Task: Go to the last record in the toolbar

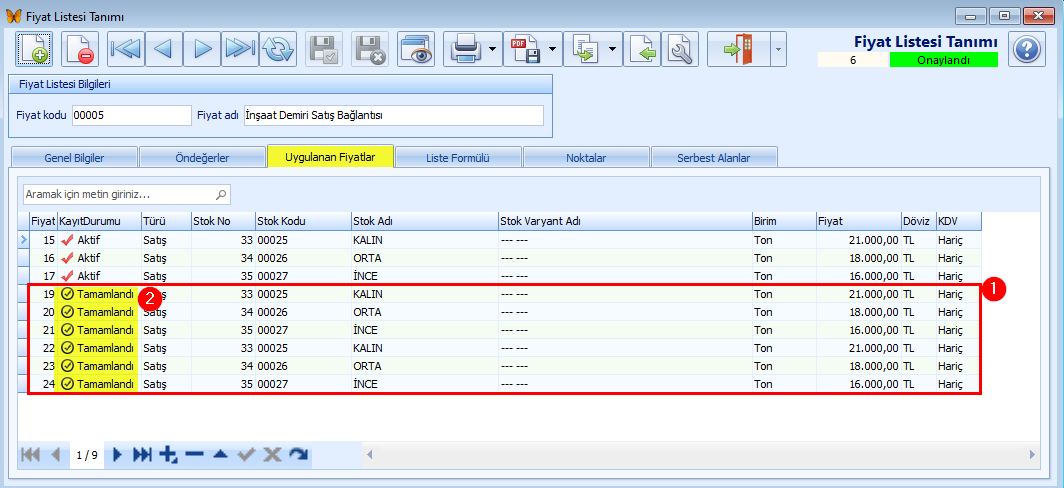Action: (x=240, y=49)
